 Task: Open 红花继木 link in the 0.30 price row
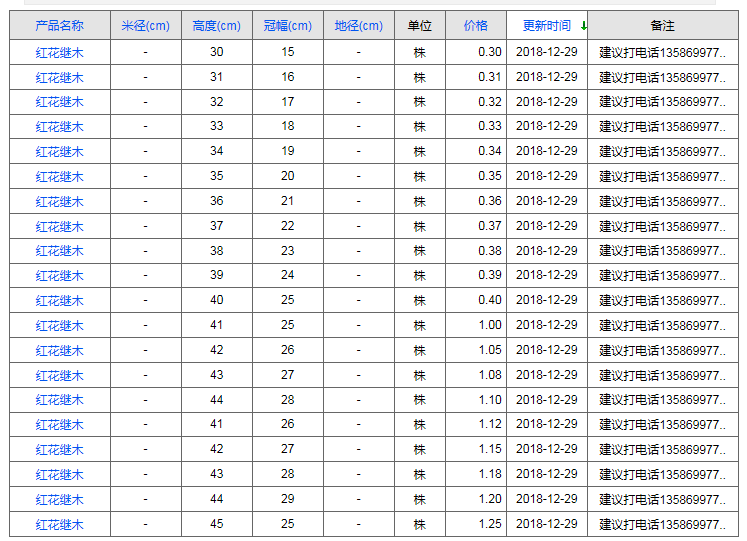[x=60, y=52]
